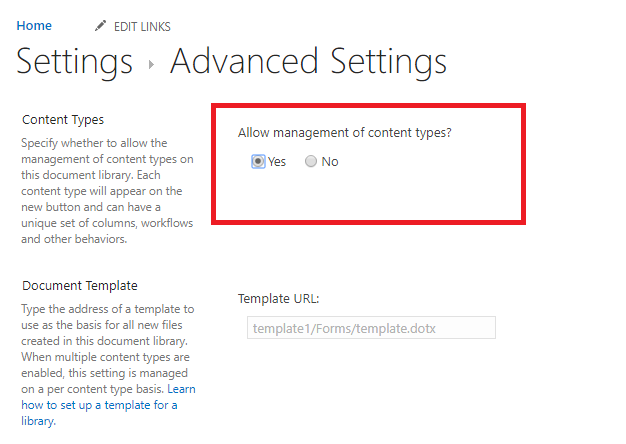
Task: Click the 'Allow management of content types?' label
Action: (x=345, y=133)
